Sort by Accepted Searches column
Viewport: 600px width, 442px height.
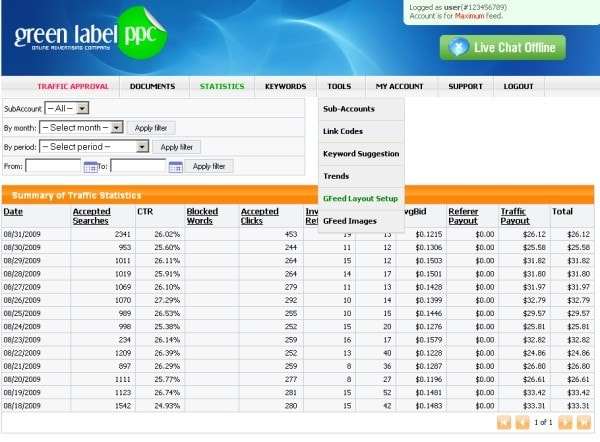click(x=91, y=216)
